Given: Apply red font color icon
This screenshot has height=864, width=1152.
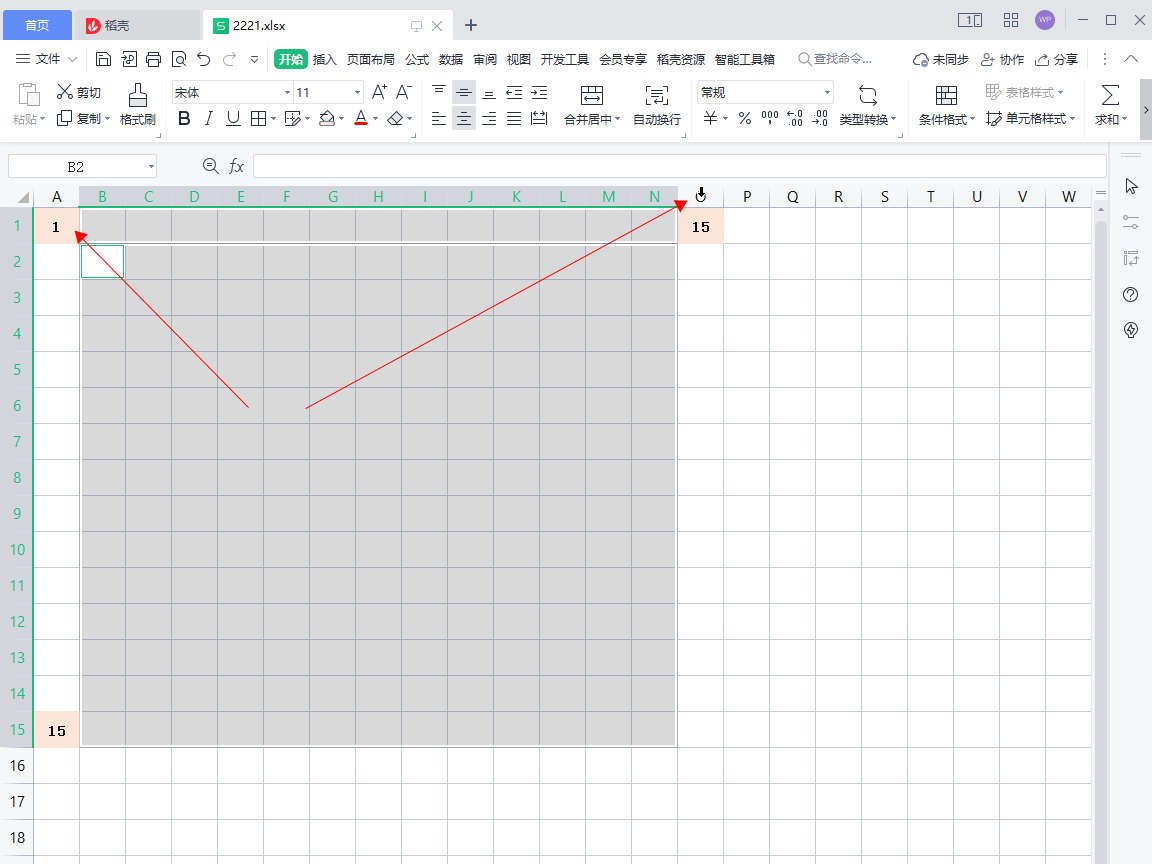Looking at the screenshot, I should pyautogui.click(x=361, y=118).
